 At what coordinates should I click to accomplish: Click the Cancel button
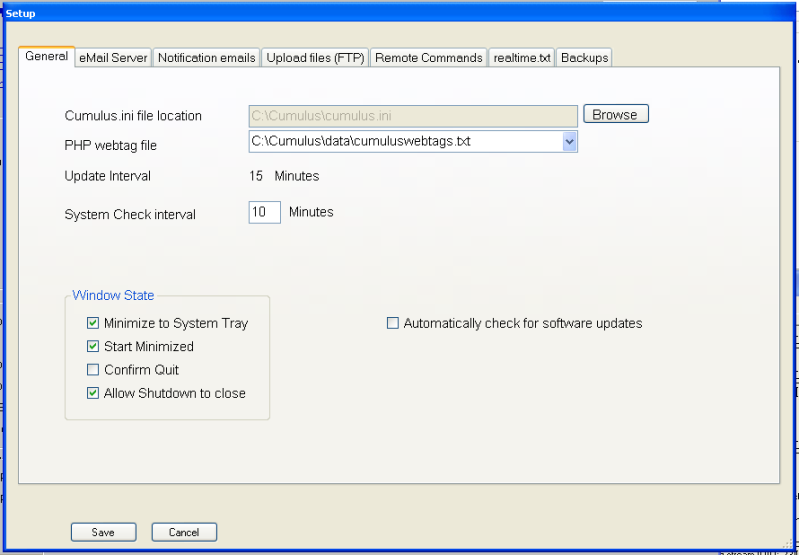[x=184, y=532]
